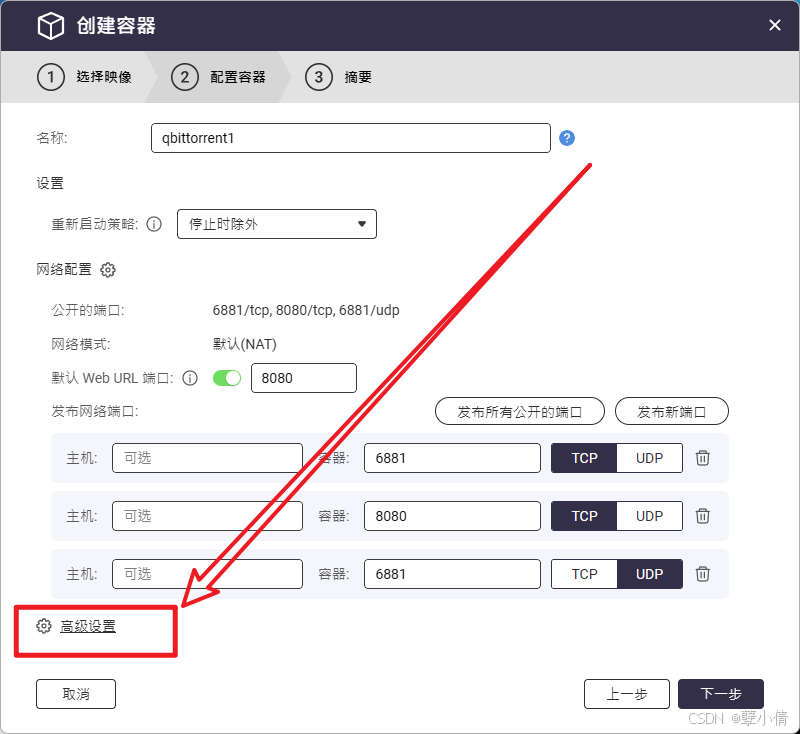The height and width of the screenshot is (734, 800).
Task: Click info icon beside default Web URL port
Action: tap(190, 378)
